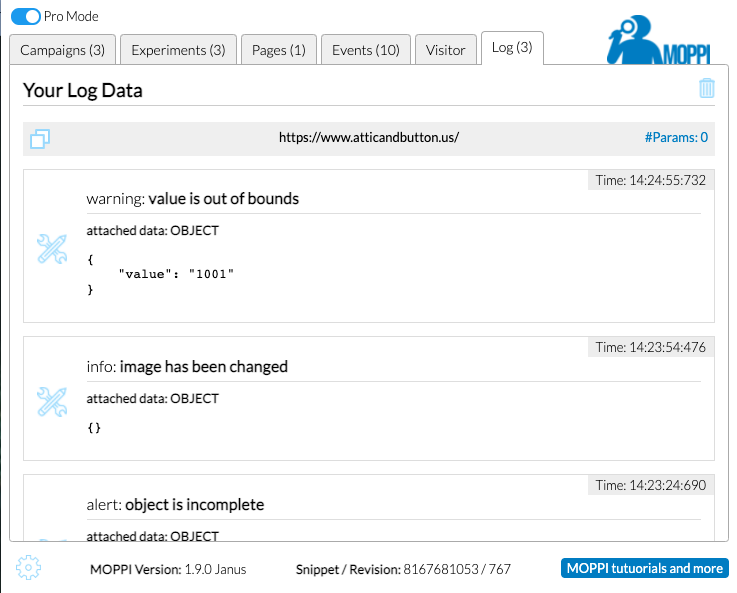Clear log data with trash icon
Viewport: 737px width, 593px height.
(x=706, y=88)
